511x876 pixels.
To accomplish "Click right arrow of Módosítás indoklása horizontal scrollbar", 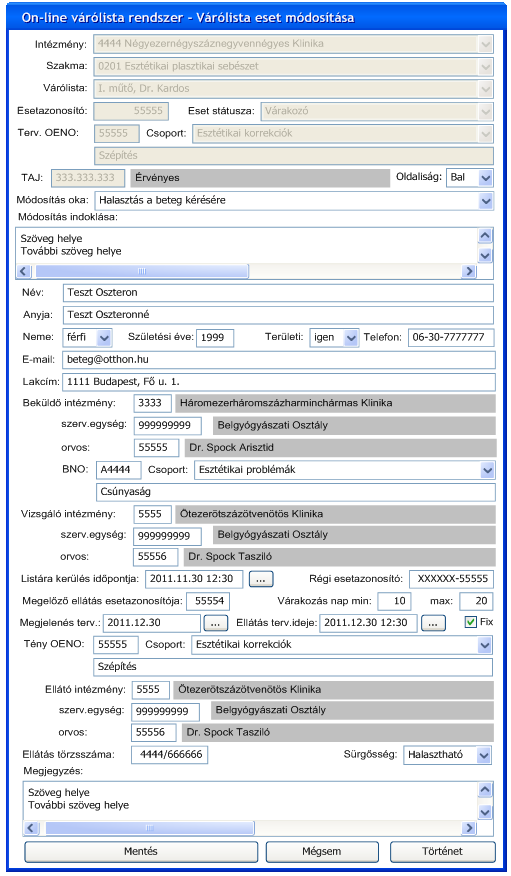I will 469,271.
